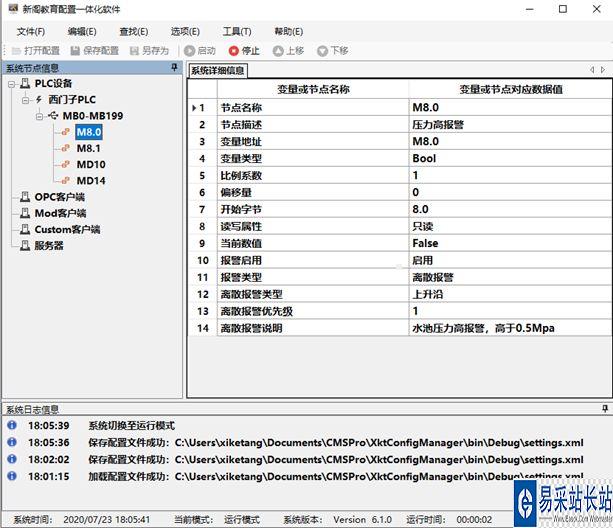Pin the 系统日志信息 log panel
Image resolution: width=613 pixels, height=528 pixels.
pos(604,410)
